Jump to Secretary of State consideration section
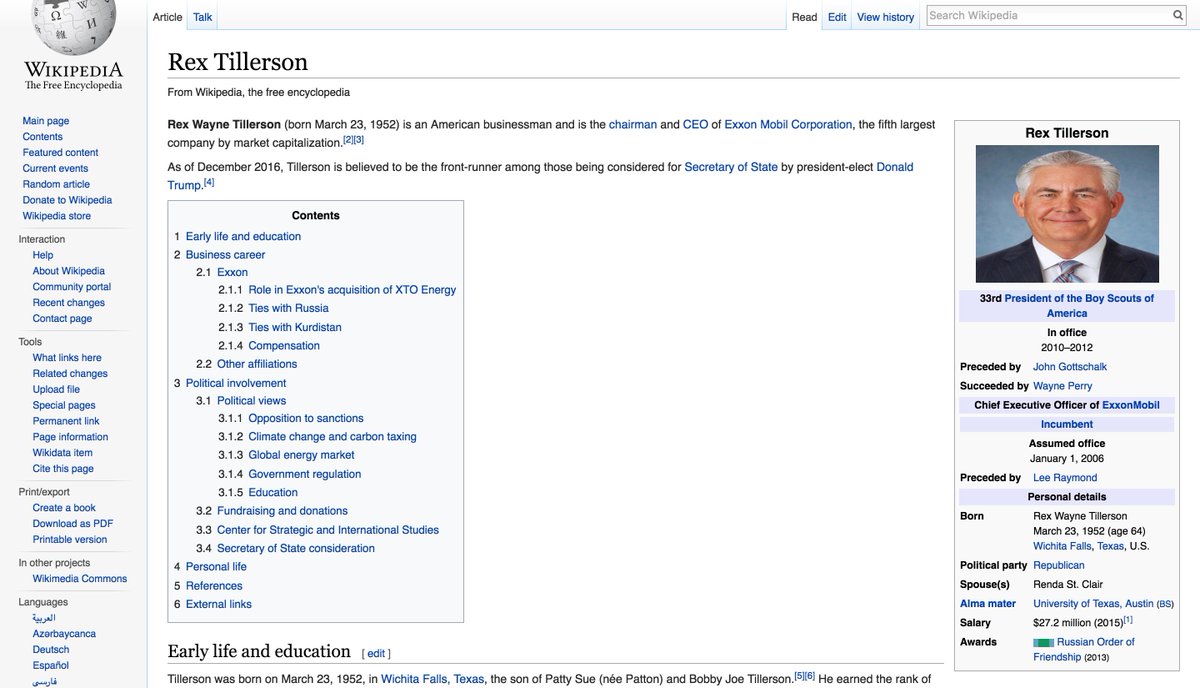The image size is (1200, 688). point(296,549)
